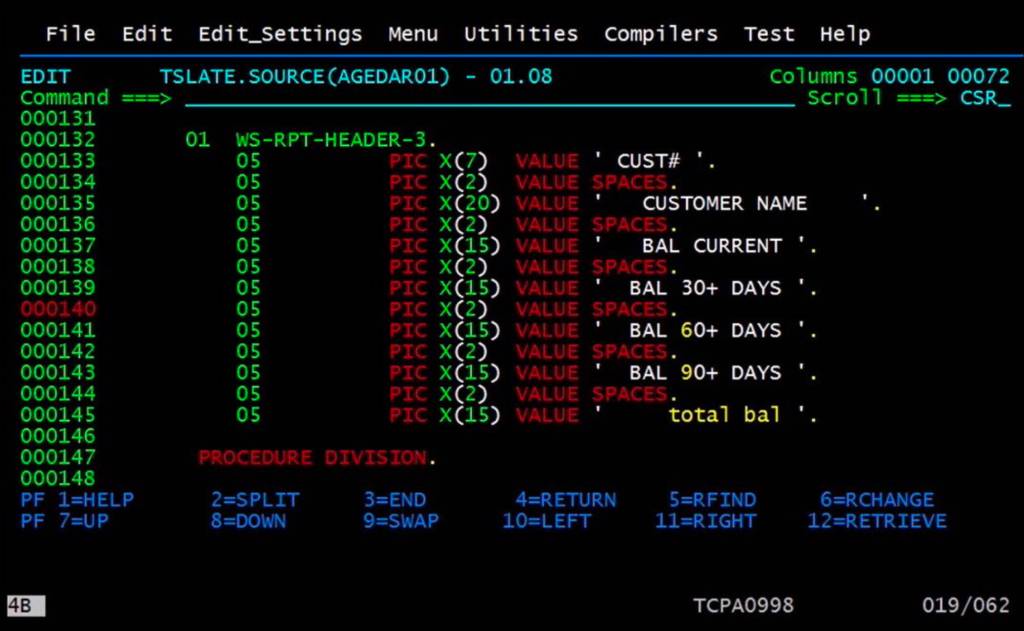The image size is (1024, 631).
Task: Open the Edit menu
Action: tap(146, 33)
